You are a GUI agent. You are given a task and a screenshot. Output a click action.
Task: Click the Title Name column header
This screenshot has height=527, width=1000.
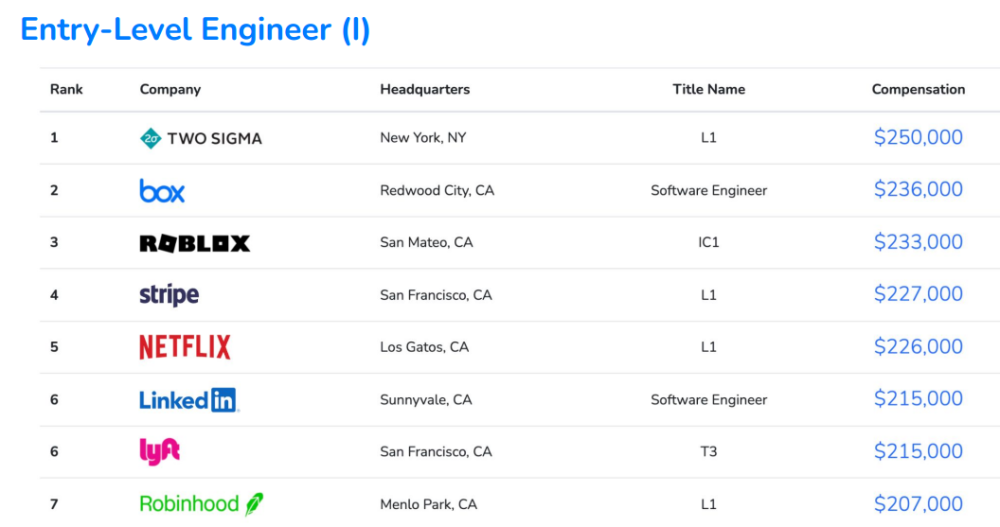[x=709, y=89]
